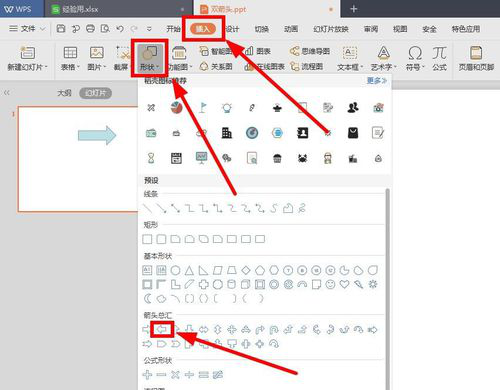
Task: Pick the freeform scribble line shape
Action: [x=302, y=209]
